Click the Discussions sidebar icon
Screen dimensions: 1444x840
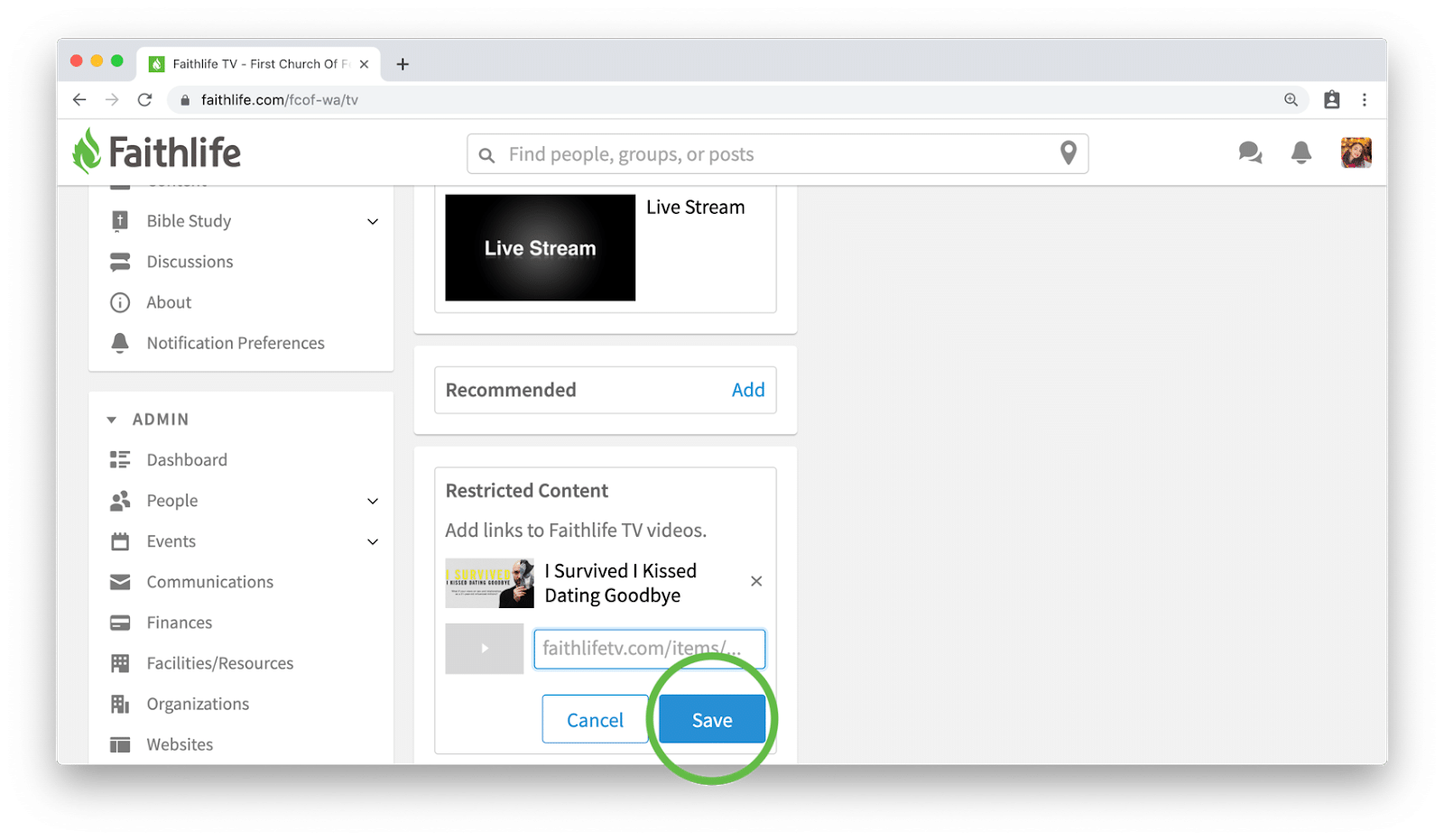119,262
